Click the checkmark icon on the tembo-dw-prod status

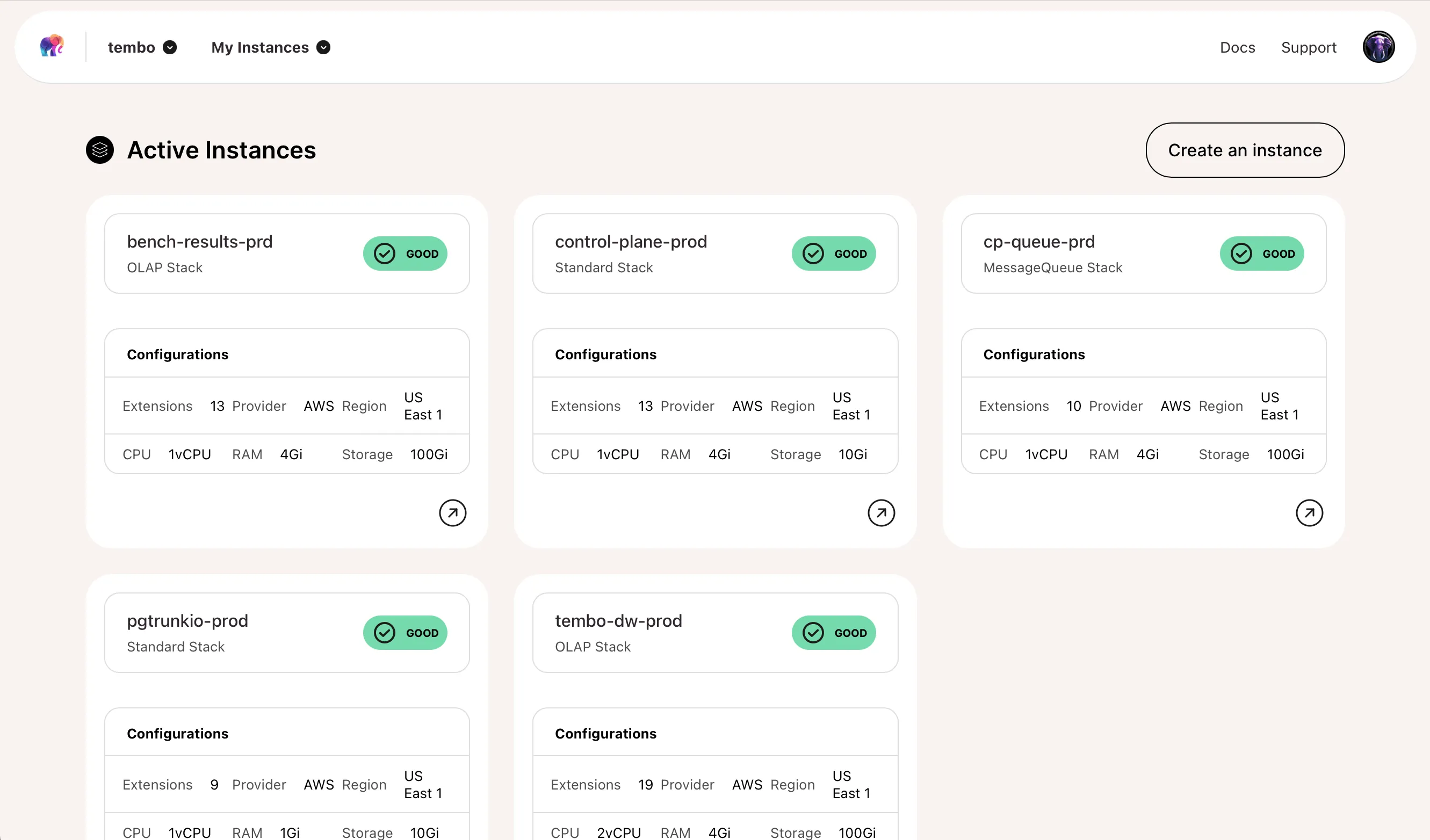pyautogui.click(x=813, y=632)
